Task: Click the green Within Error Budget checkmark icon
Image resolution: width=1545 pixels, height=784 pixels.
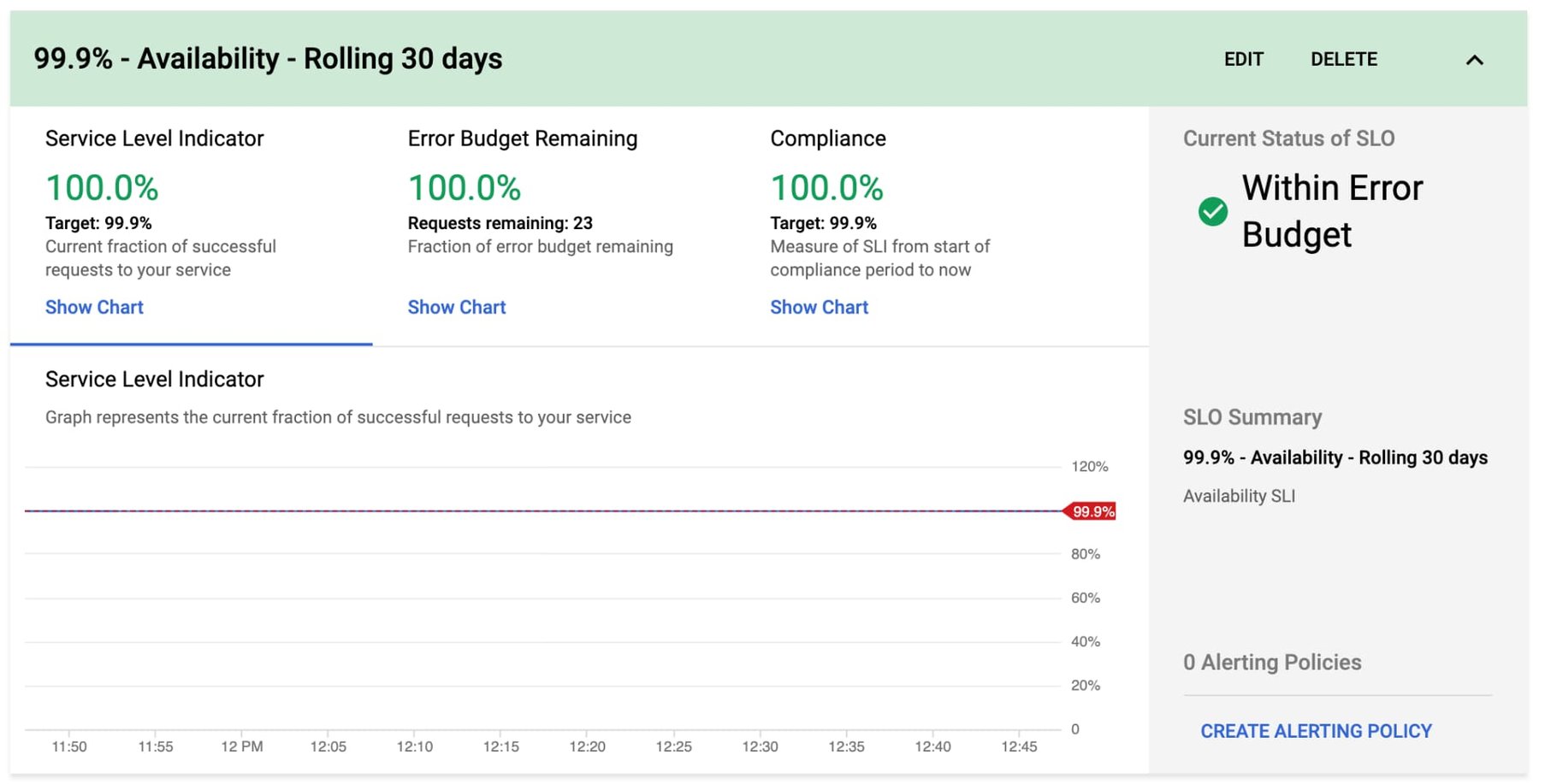Action: [1211, 210]
